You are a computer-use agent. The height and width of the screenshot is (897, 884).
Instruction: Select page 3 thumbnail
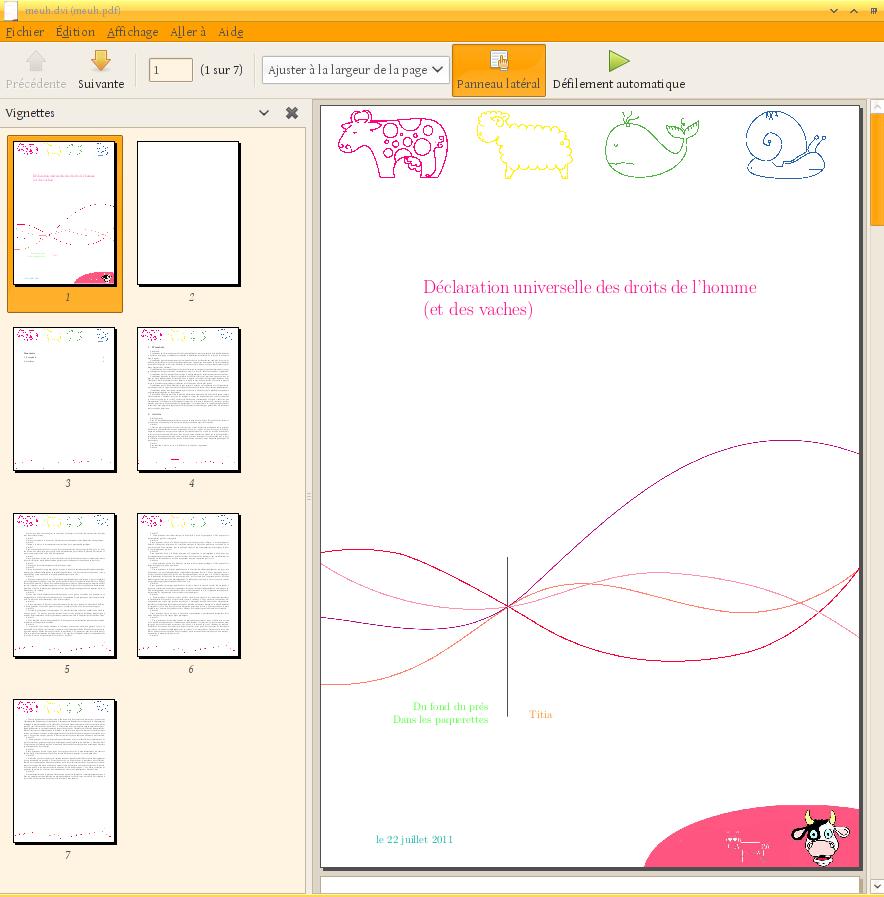pos(65,399)
